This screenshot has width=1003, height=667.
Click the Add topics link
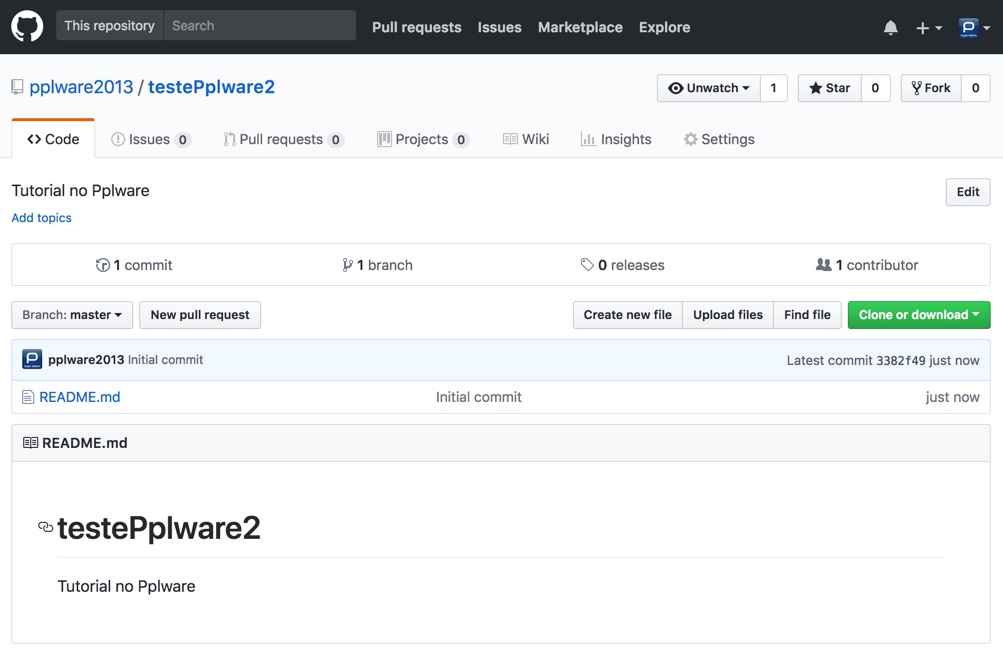tap(41, 218)
